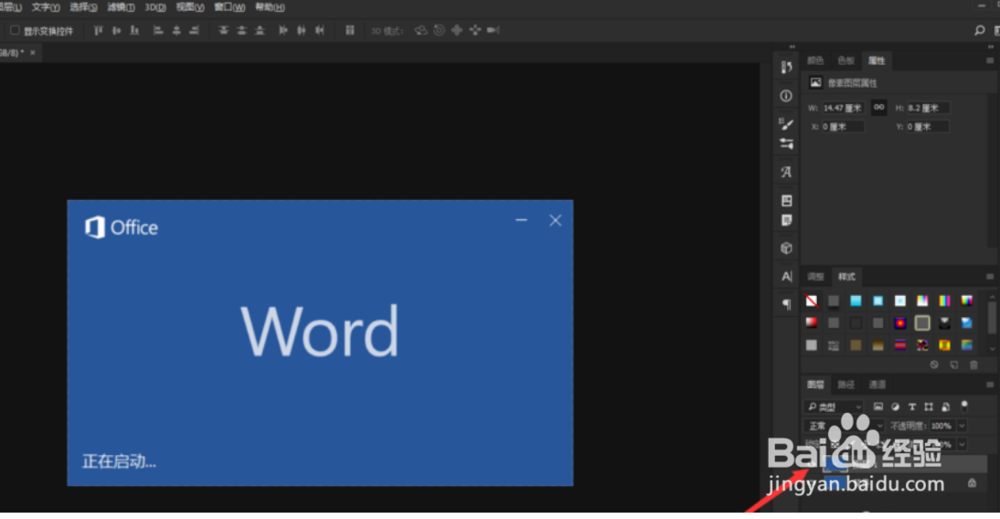Open the 文字(Y) menu
1000x519 pixels.
(45, 7)
